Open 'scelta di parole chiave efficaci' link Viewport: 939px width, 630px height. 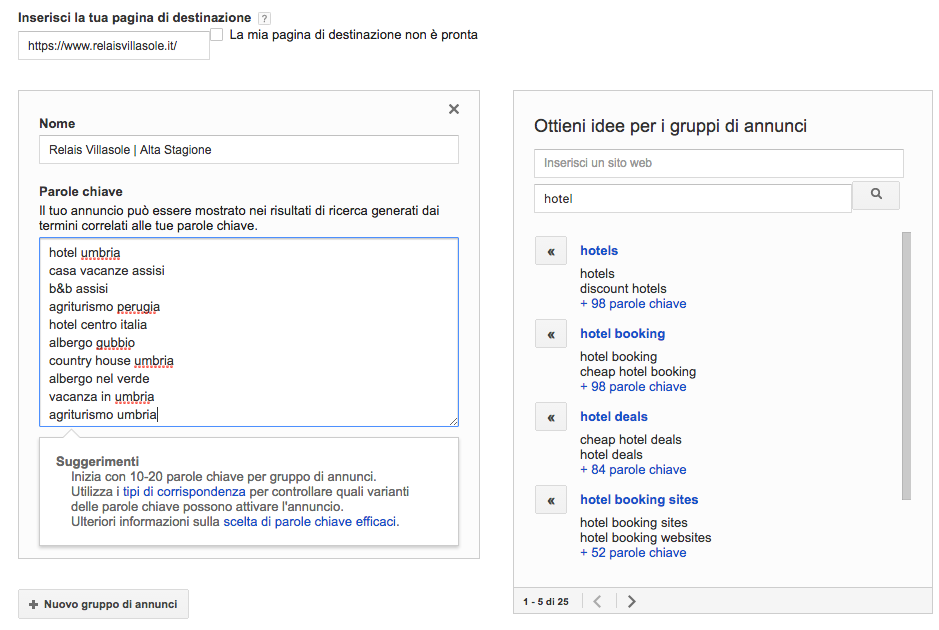click(x=310, y=522)
